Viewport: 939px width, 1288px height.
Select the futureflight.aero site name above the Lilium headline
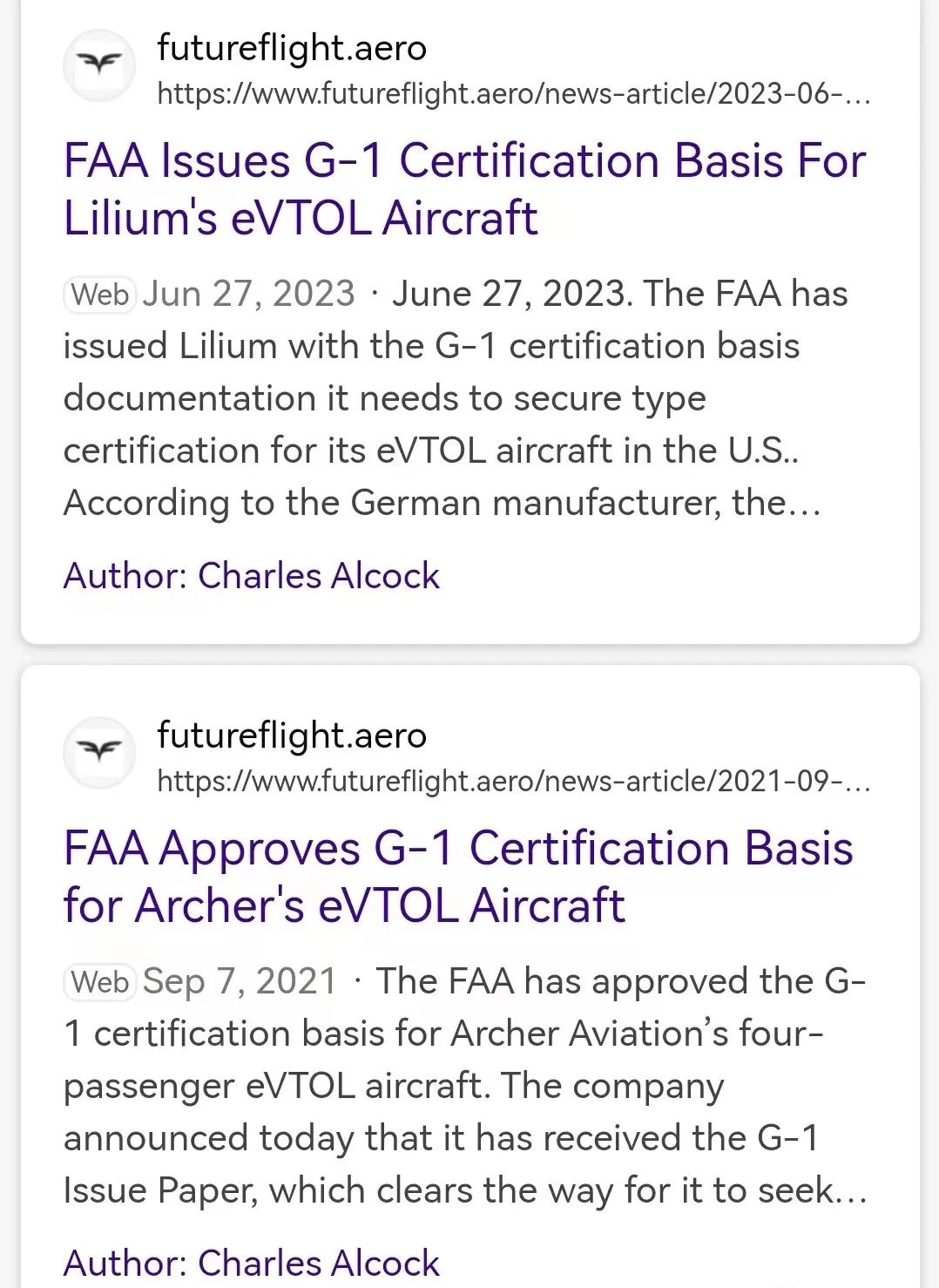(292, 48)
